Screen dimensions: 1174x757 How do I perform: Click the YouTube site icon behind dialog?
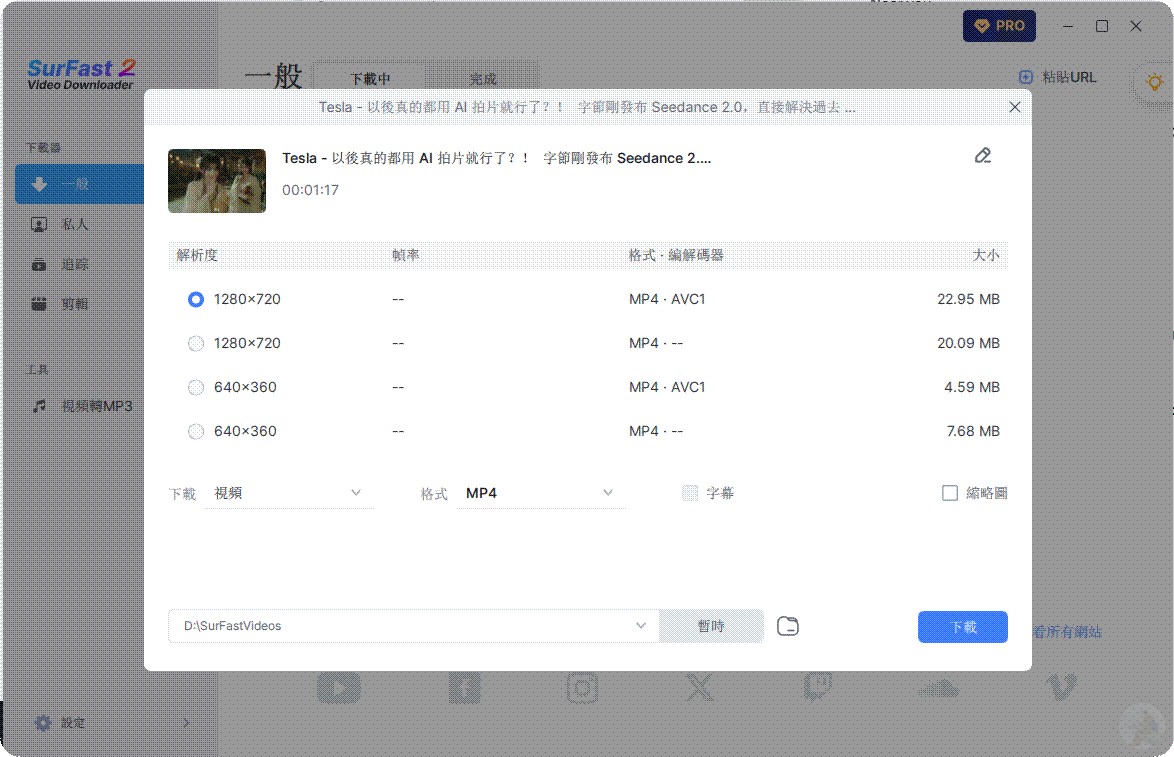338,688
